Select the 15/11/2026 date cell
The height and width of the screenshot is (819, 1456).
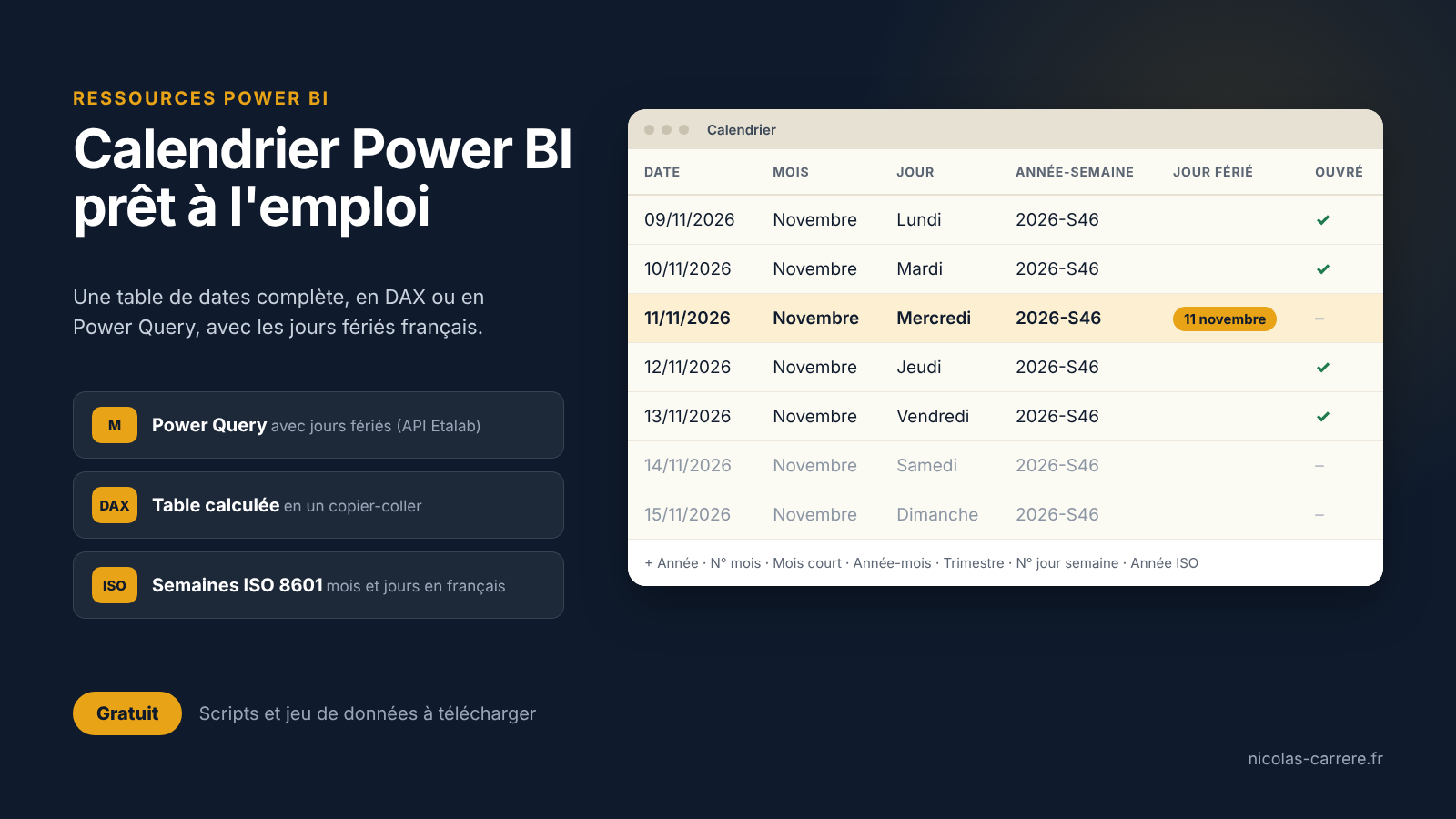688,515
